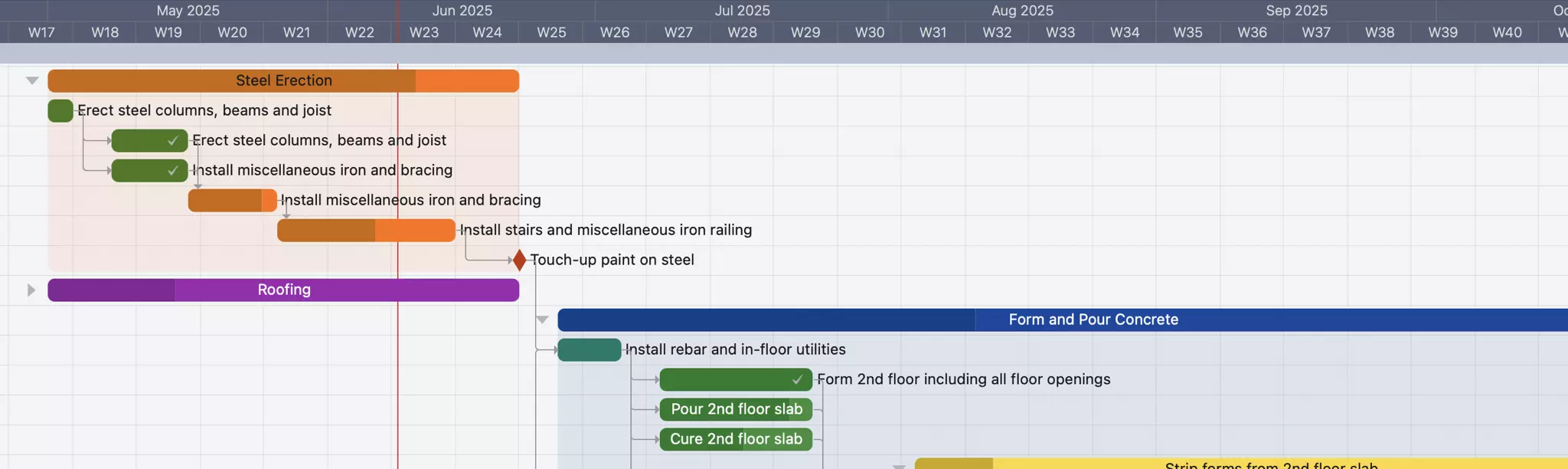The image size is (1568, 469).
Task: Click checkmark on Form 2nd floor bar
Action: (798, 380)
